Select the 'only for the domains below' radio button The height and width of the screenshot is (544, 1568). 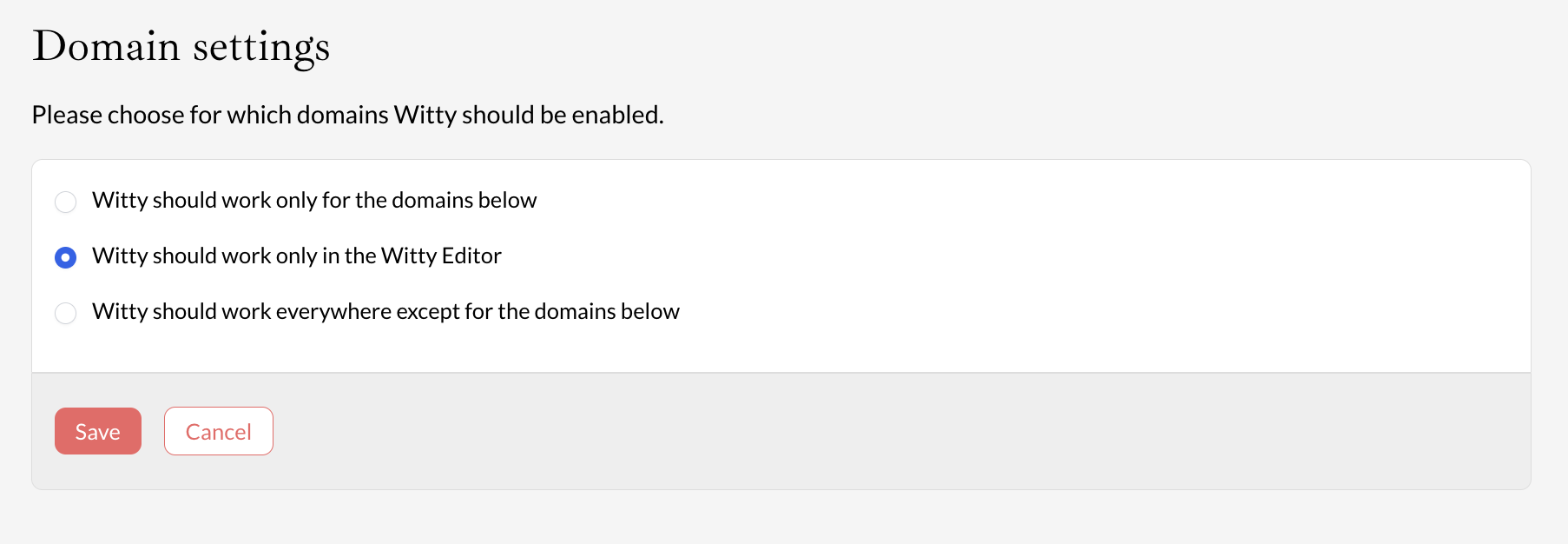coord(66,202)
